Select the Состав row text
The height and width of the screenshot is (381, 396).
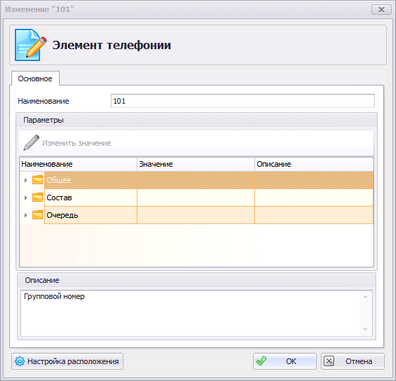coord(59,198)
